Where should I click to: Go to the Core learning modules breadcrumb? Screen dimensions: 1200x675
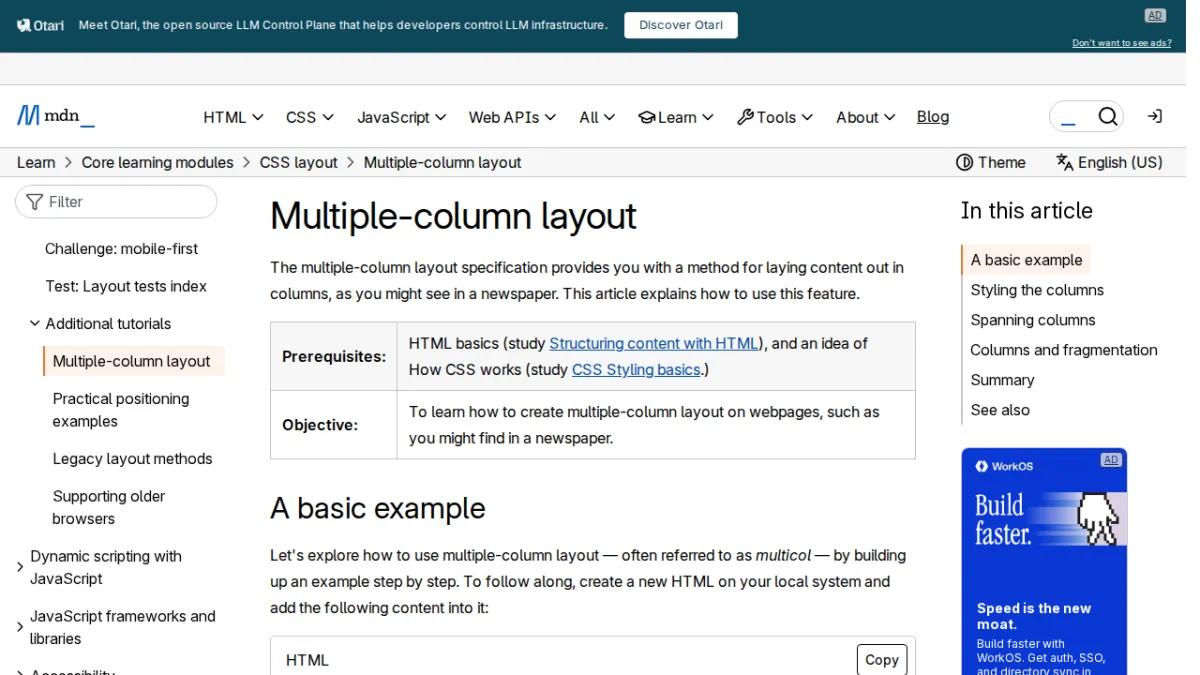point(158,162)
